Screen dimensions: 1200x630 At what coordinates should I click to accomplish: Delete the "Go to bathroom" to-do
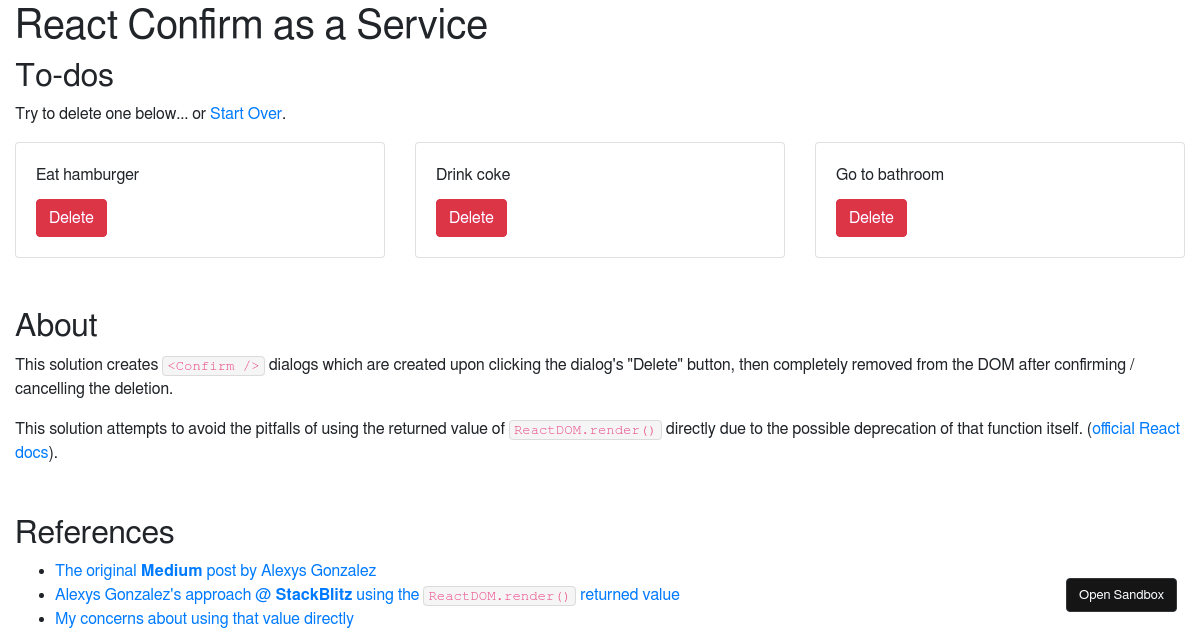[x=871, y=217]
